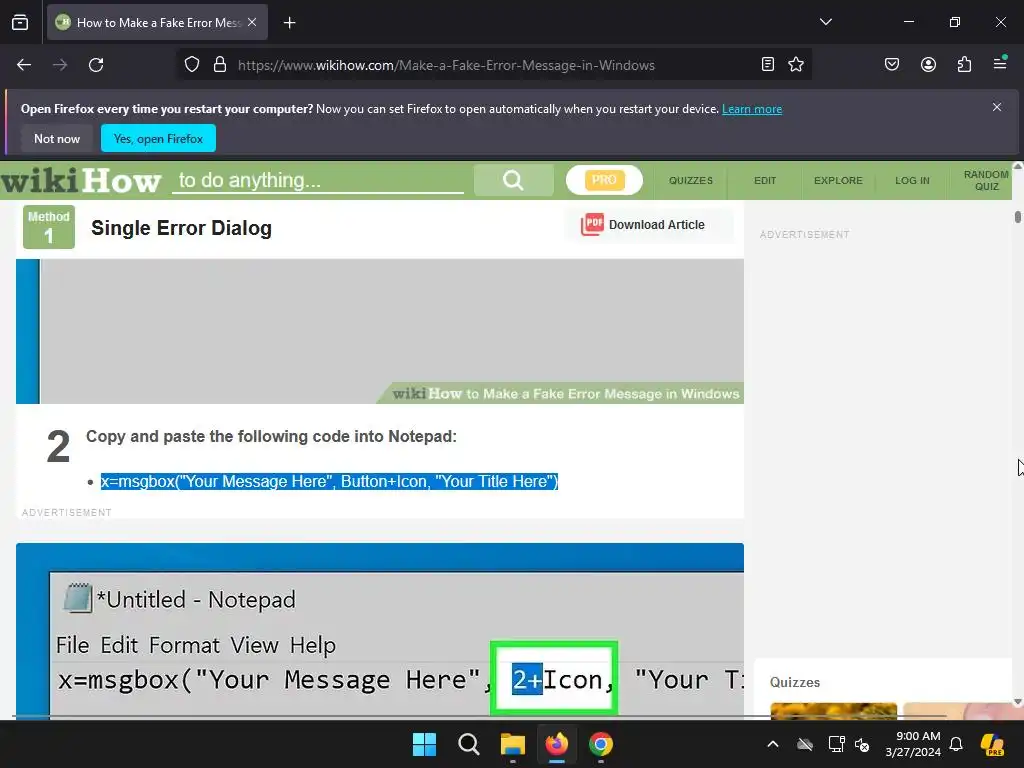Open Google Chrome from taskbar

(601, 744)
